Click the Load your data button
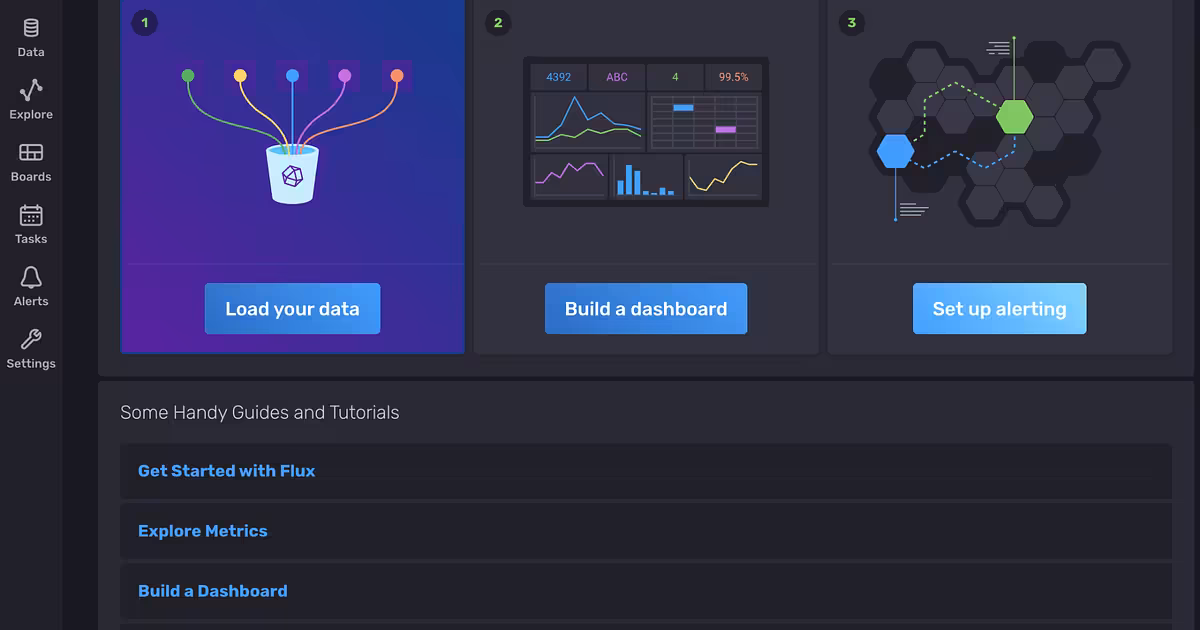The image size is (1200, 630). pyautogui.click(x=292, y=309)
